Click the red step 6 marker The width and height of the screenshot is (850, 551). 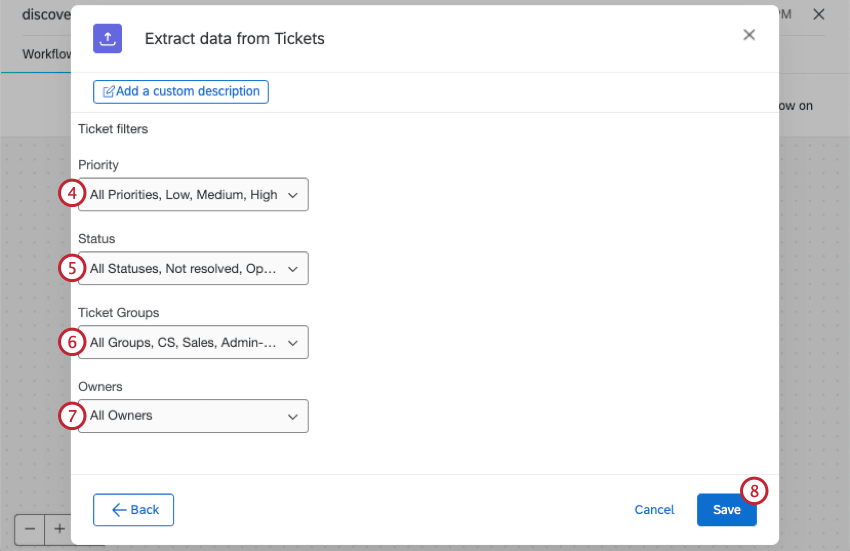[x=70, y=342]
